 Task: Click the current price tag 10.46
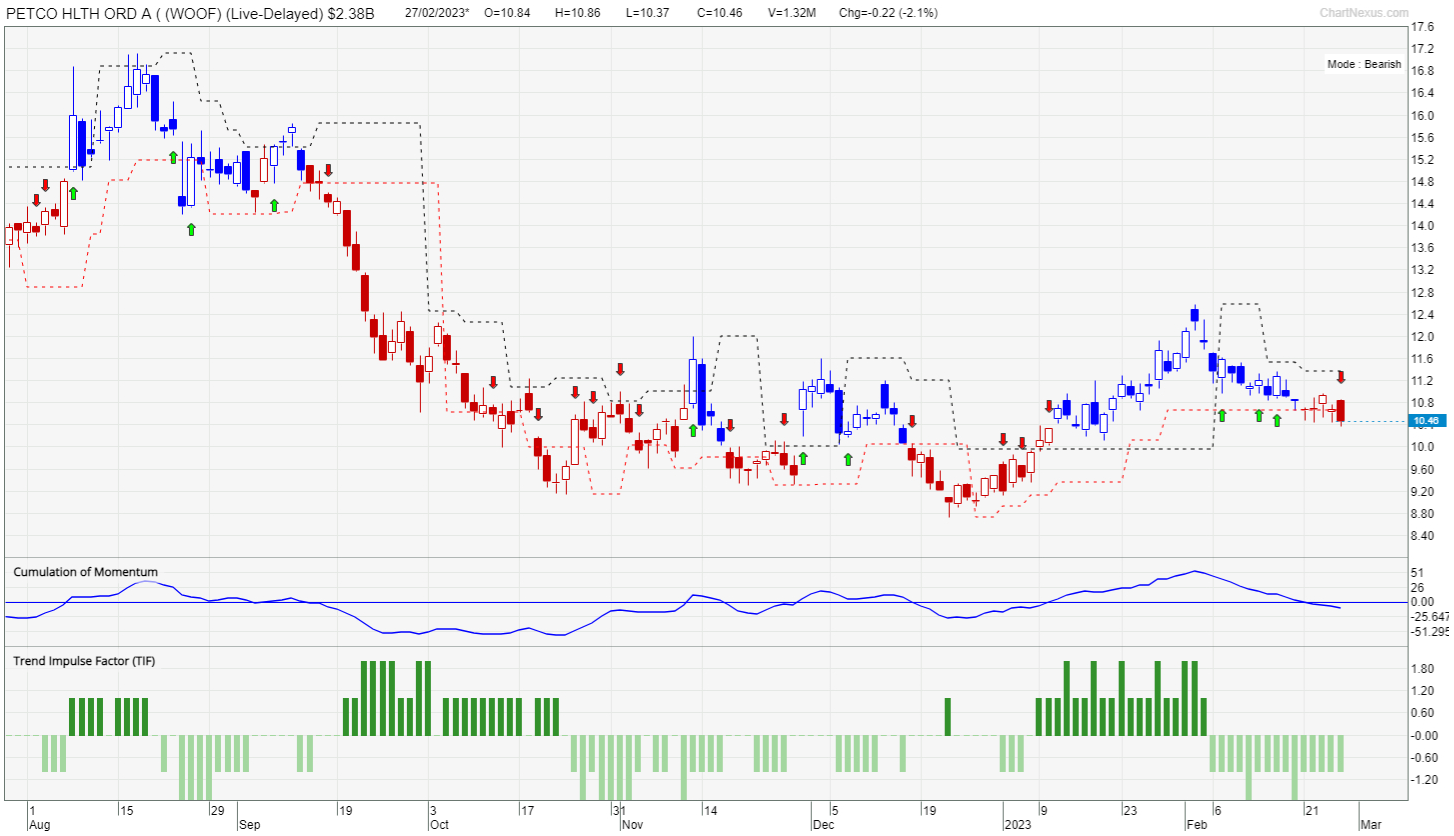click(1425, 421)
